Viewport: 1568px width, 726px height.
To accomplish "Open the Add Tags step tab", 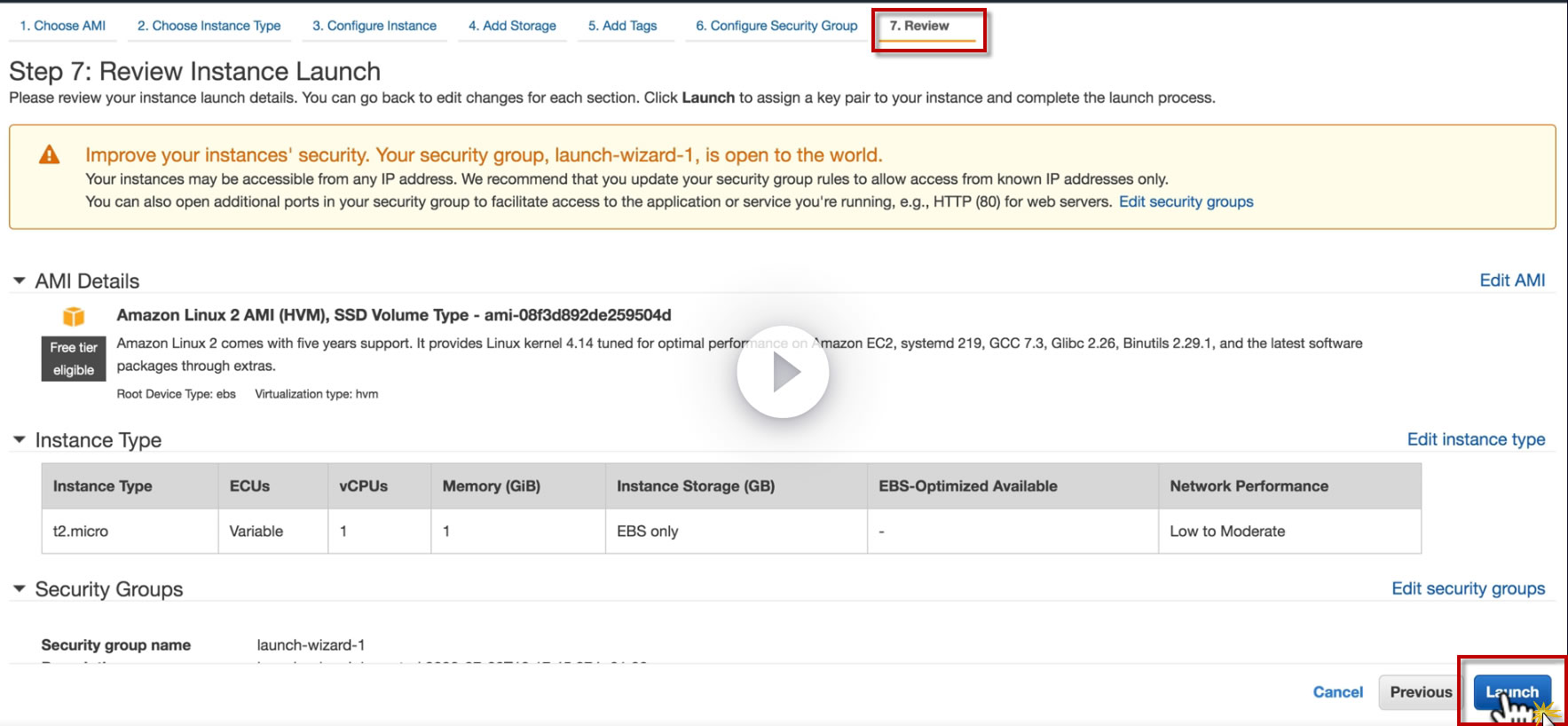I will [622, 26].
